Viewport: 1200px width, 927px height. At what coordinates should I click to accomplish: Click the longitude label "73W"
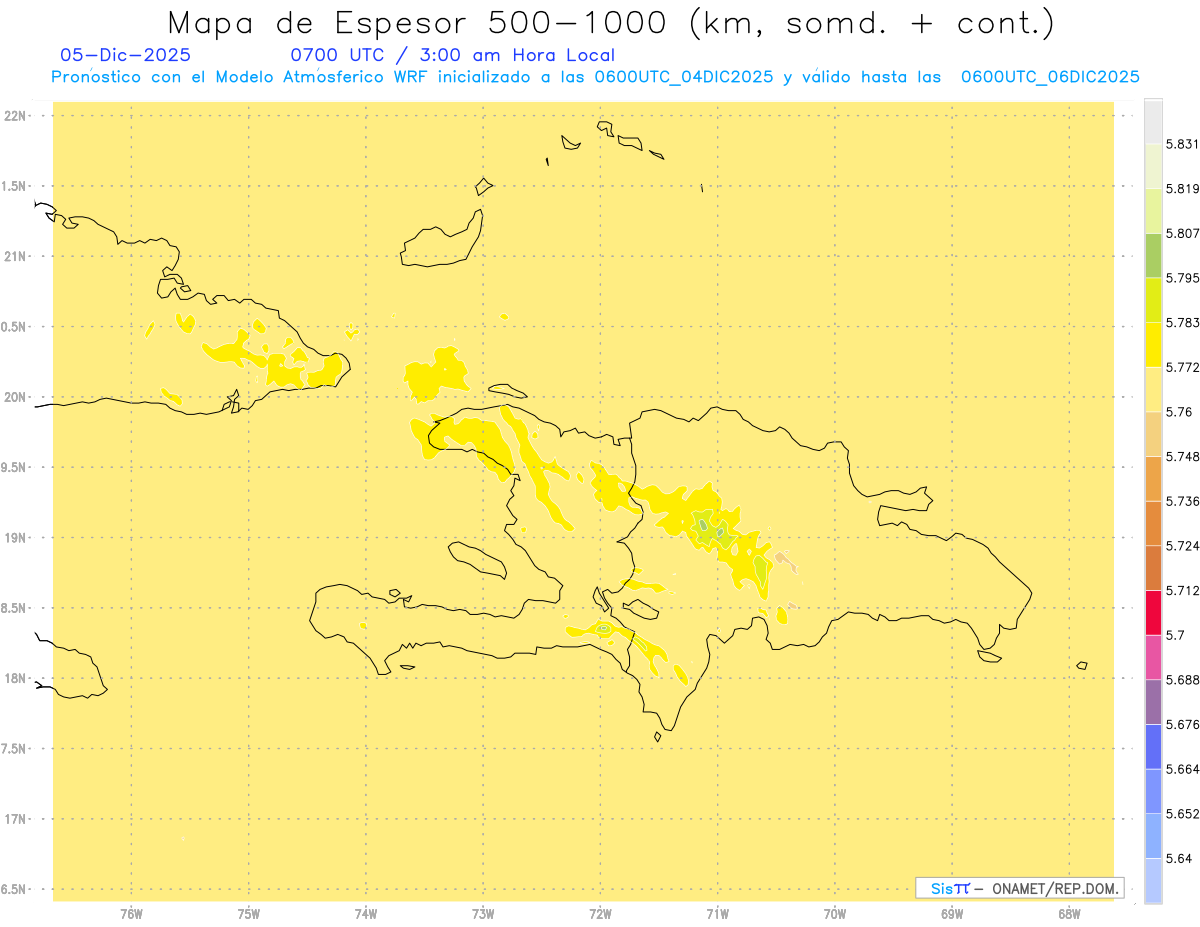(483, 914)
